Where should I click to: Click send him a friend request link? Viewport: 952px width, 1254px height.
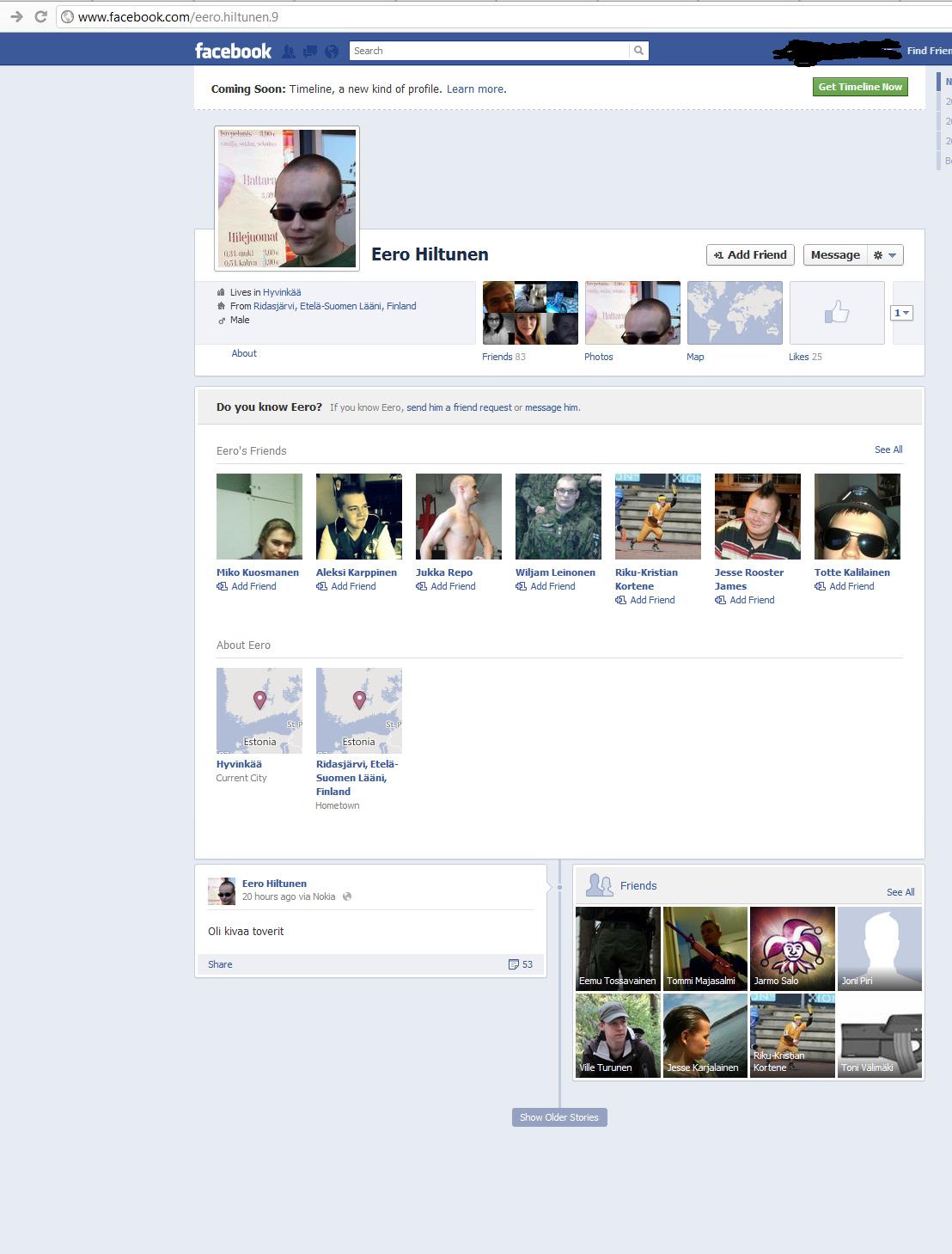[x=459, y=407]
